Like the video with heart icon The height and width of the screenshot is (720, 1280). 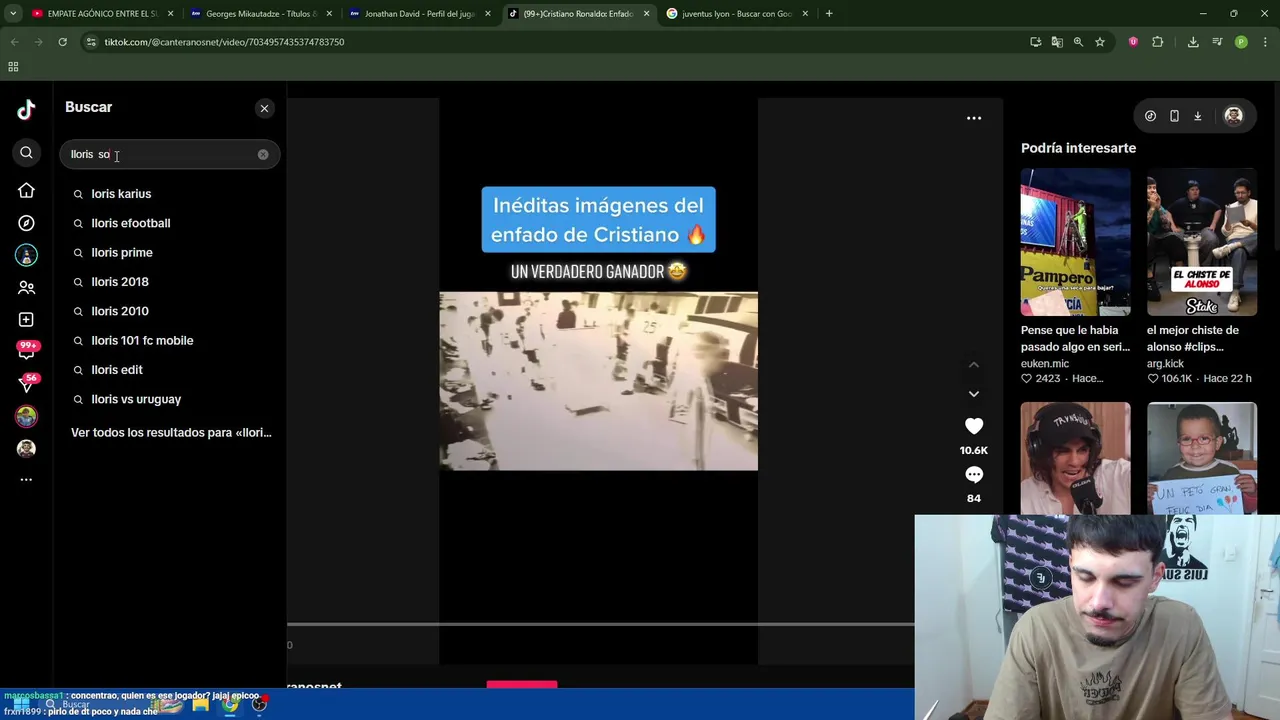(974, 426)
